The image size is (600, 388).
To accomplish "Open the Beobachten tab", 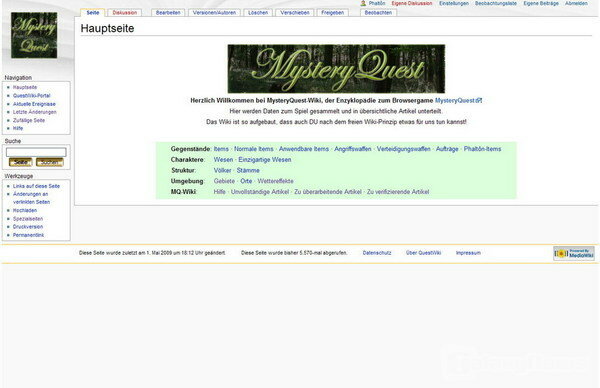I will click(x=378, y=13).
